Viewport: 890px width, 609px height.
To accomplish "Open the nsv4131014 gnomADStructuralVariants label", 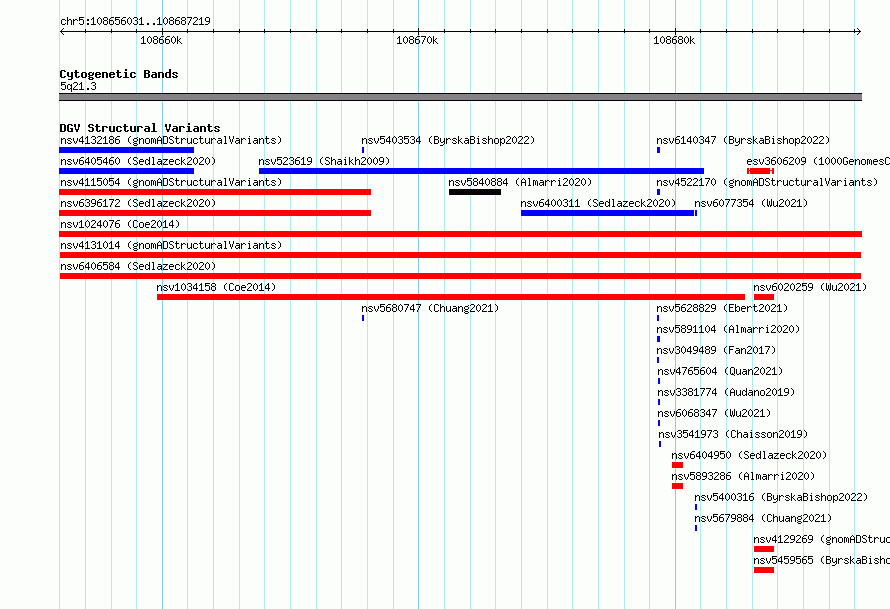I will 171,245.
